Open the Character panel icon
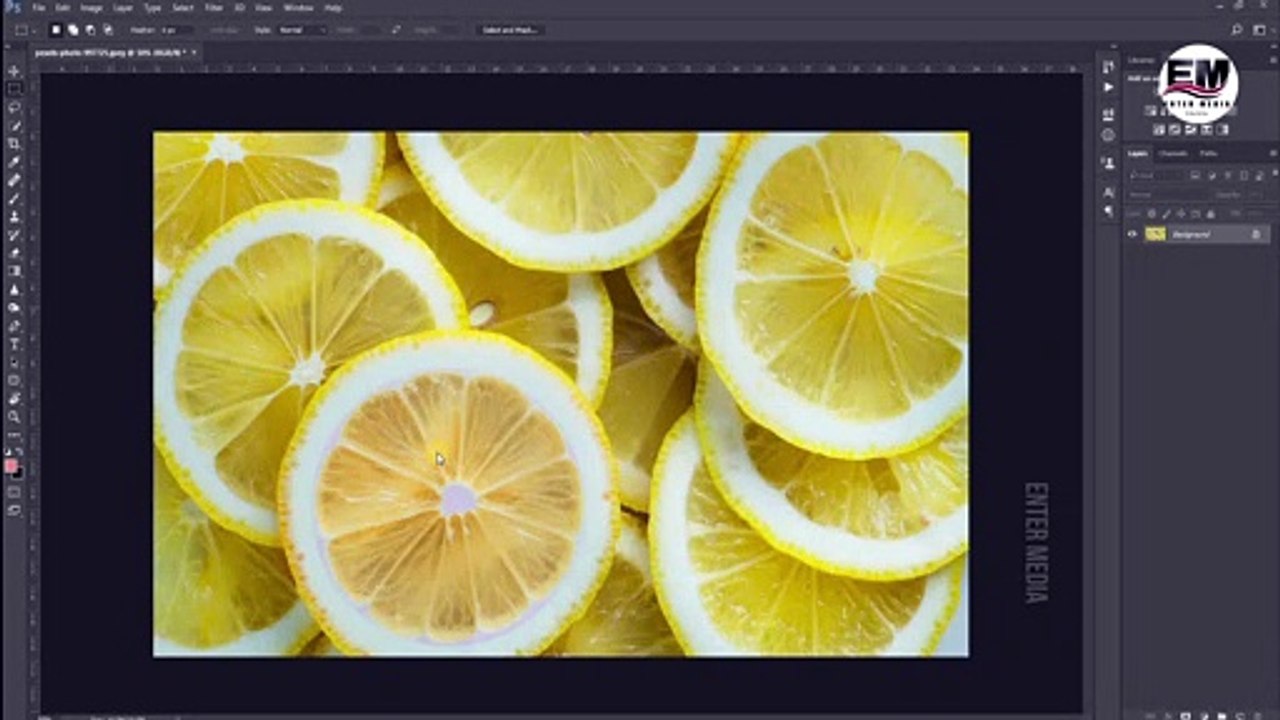 click(1108, 191)
